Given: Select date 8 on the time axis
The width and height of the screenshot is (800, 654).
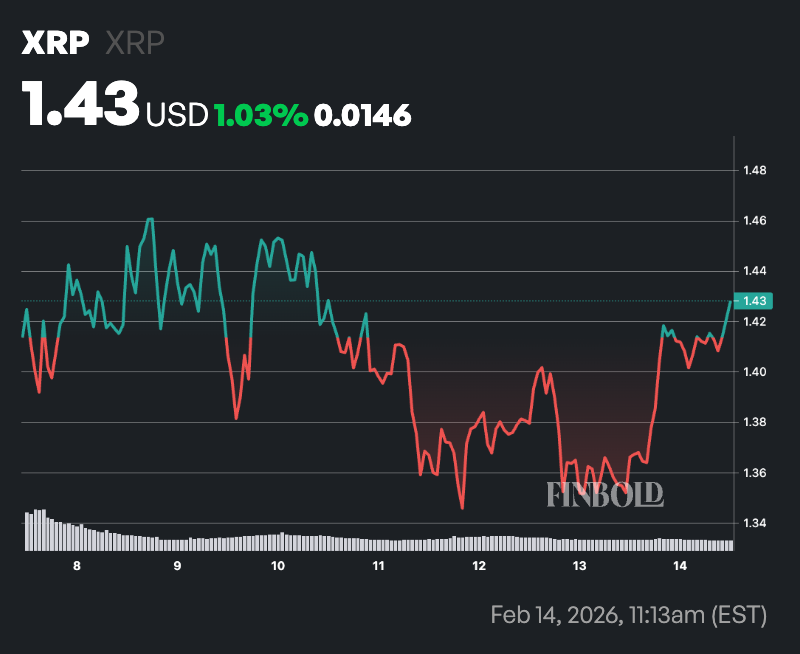Looking at the screenshot, I should point(77,567).
